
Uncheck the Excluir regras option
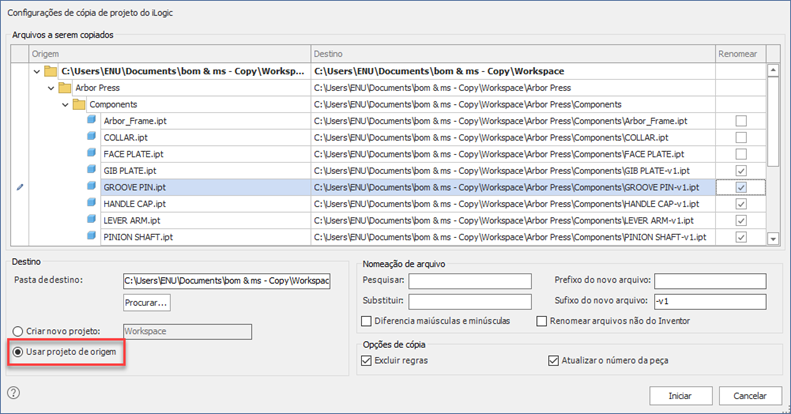[369, 360]
